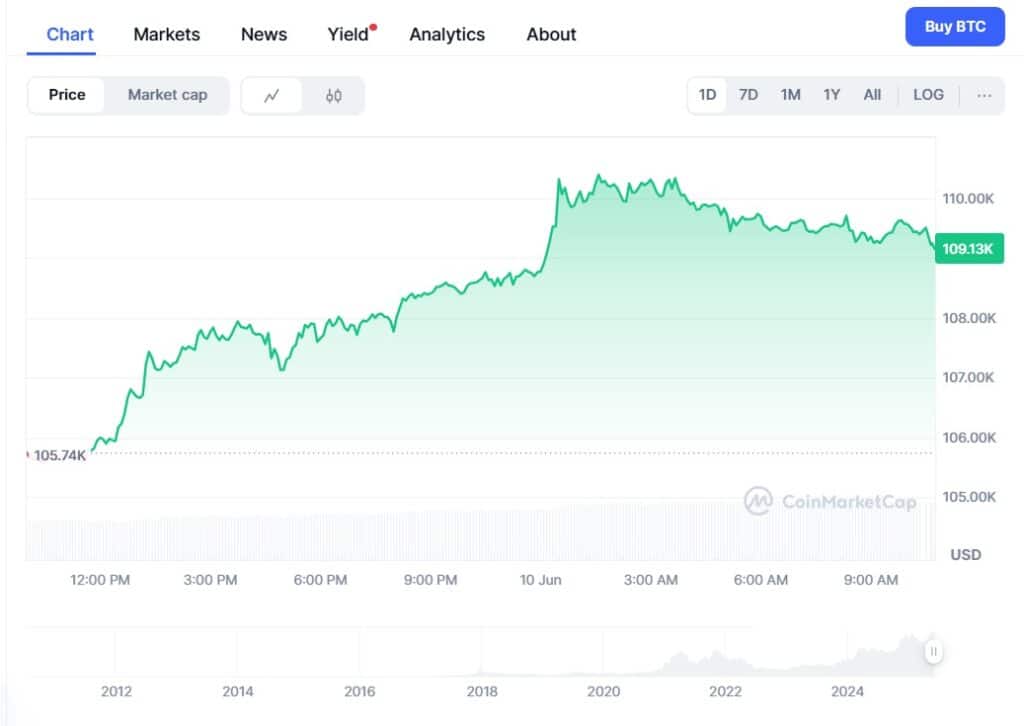Click the 106.00K axis label

(969, 437)
